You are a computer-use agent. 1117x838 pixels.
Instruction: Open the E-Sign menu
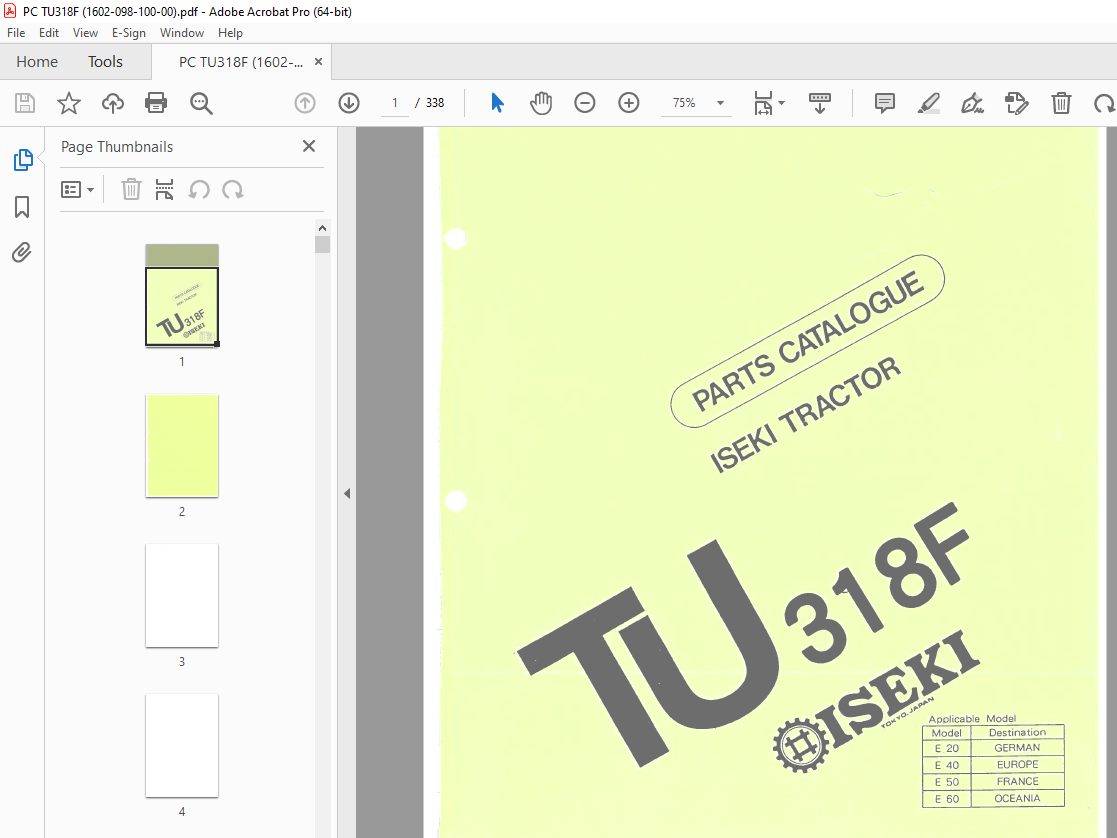coord(128,33)
